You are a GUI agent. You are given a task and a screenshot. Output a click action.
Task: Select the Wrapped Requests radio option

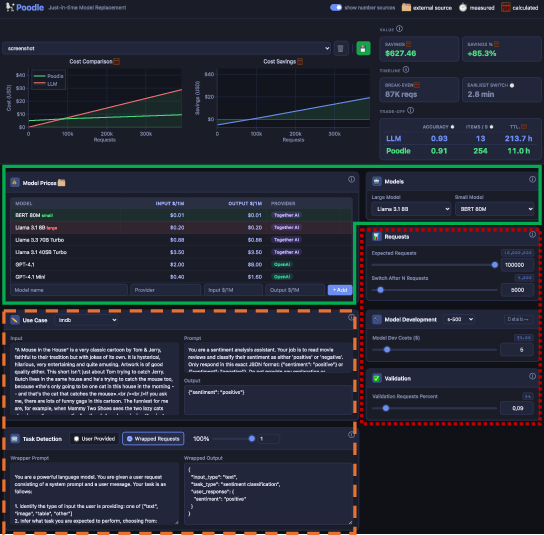(153, 439)
